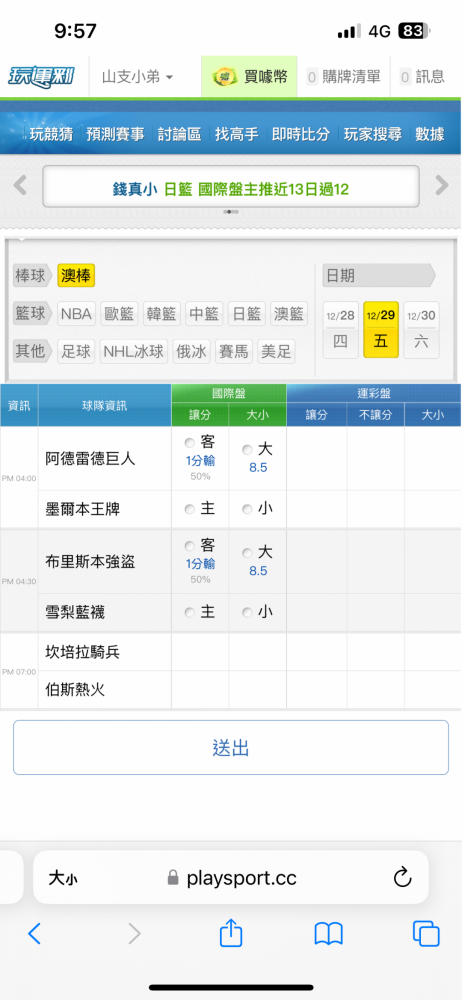This screenshot has width=462, height=1000.
Task: Open Safari bookmarks book icon
Action: [x=329, y=934]
